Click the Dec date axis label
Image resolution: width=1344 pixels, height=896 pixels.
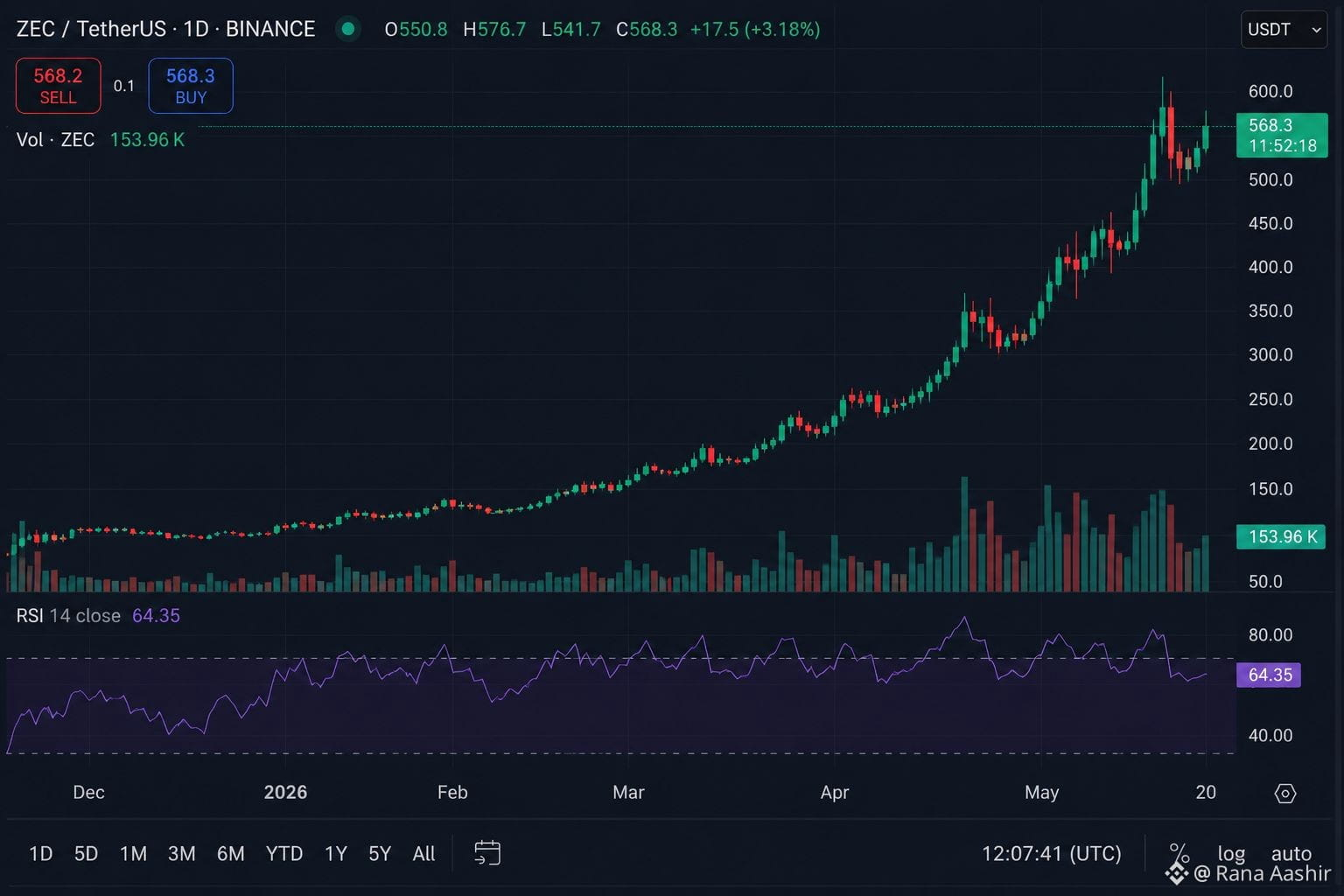[88, 792]
